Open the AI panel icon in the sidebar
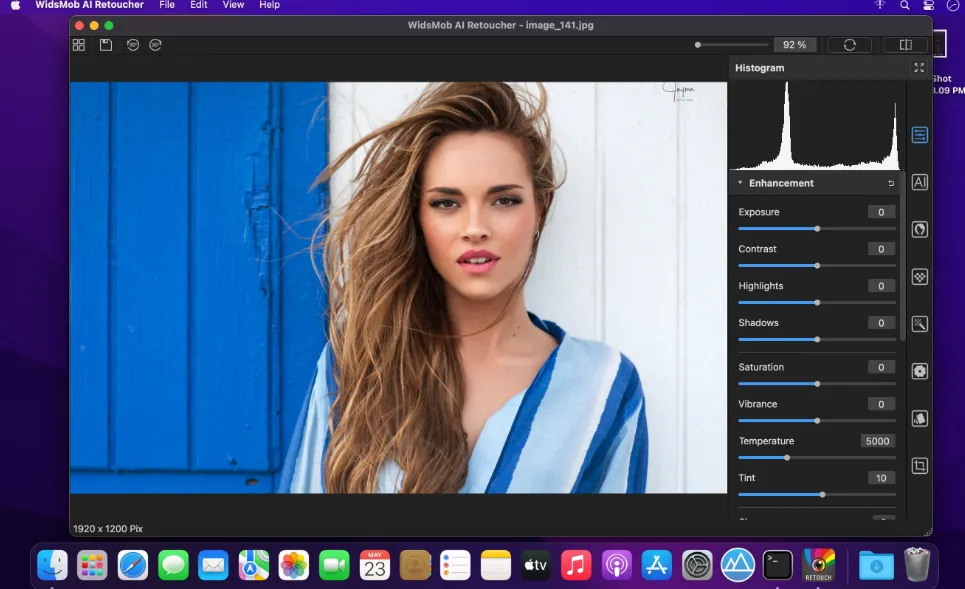This screenshot has width=965, height=589. tap(919, 182)
